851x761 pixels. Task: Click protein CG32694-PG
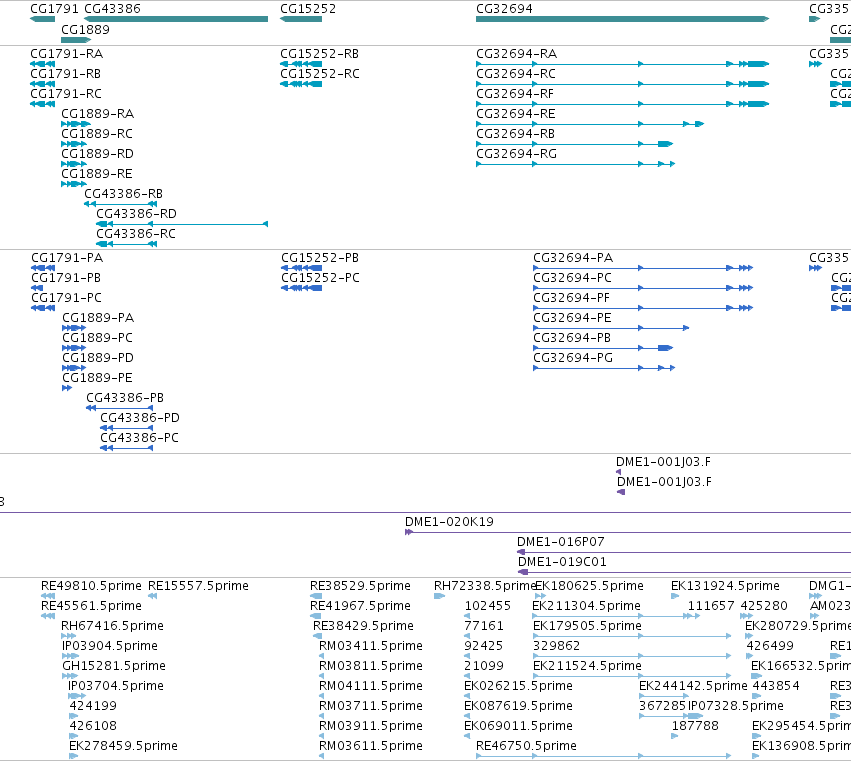pyautogui.click(x=573, y=358)
